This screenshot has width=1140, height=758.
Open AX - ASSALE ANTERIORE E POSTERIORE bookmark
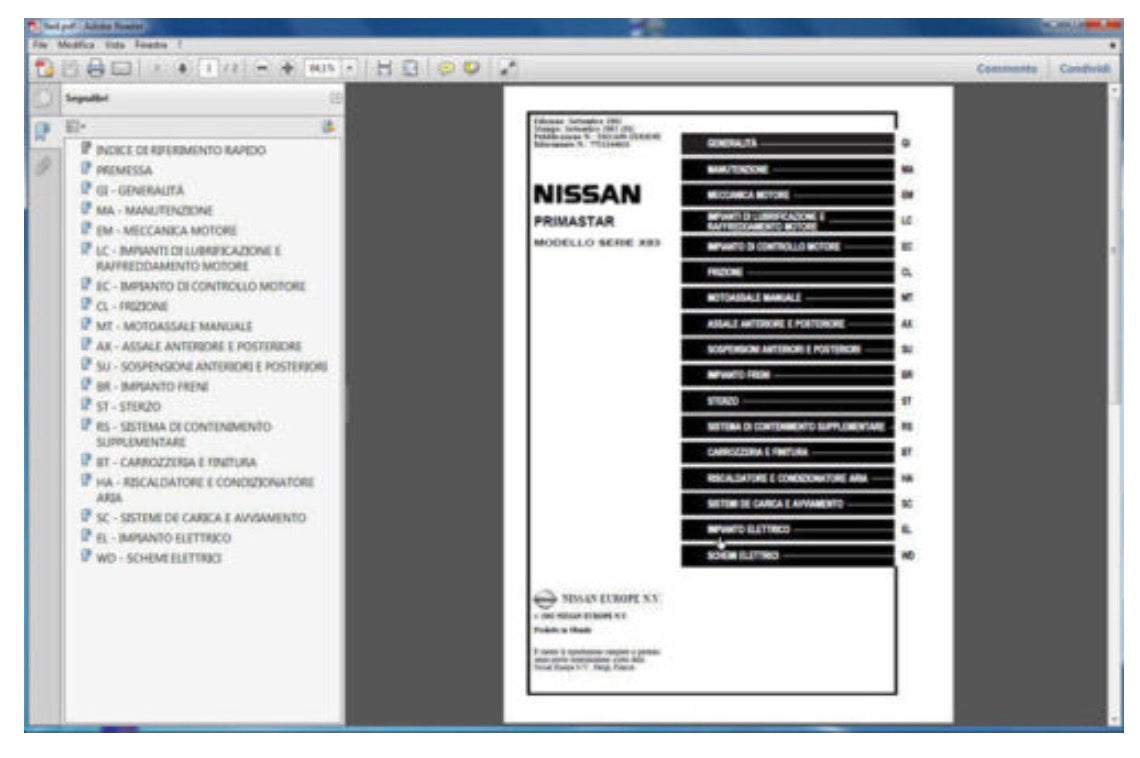coord(198,346)
